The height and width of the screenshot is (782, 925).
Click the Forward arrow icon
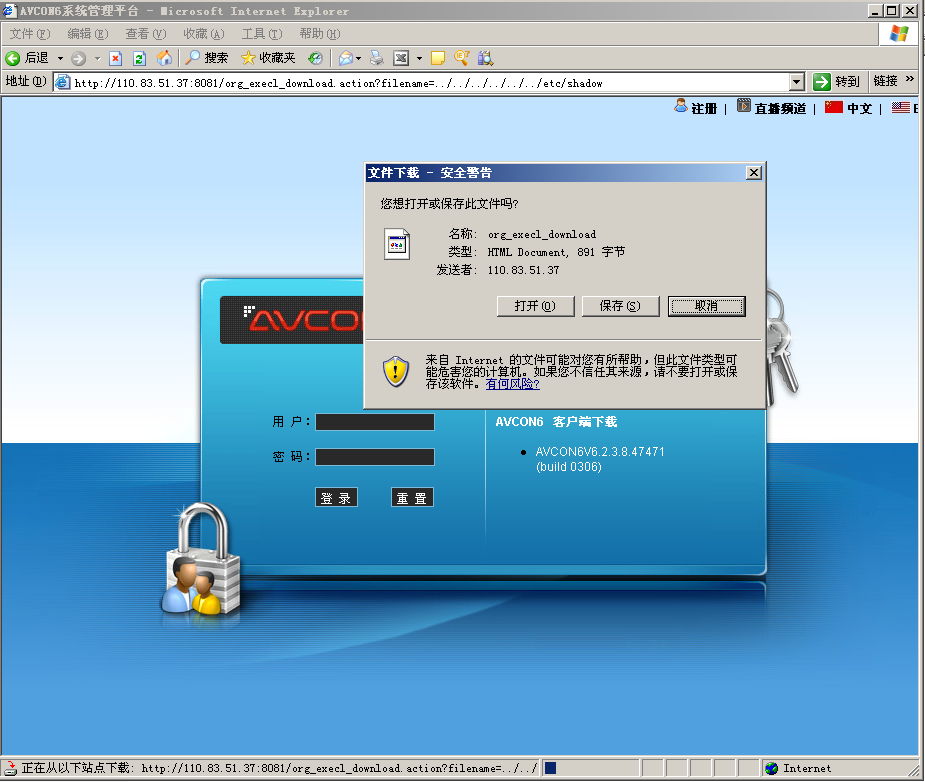click(78, 58)
